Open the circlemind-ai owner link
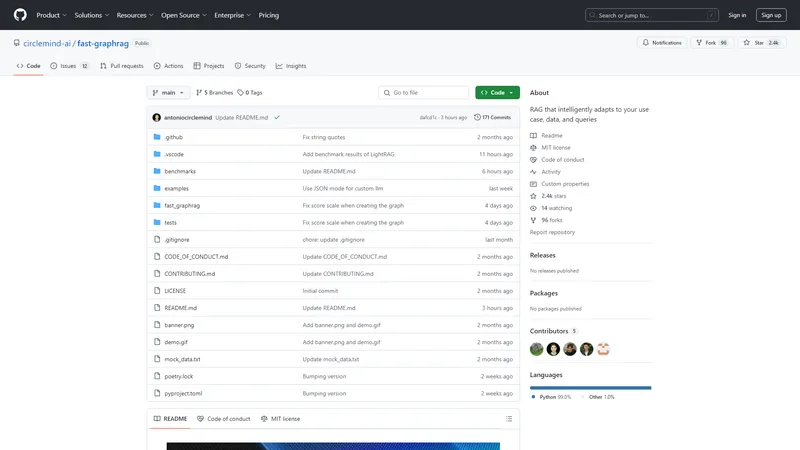This screenshot has width=800, height=450. coord(47,43)
